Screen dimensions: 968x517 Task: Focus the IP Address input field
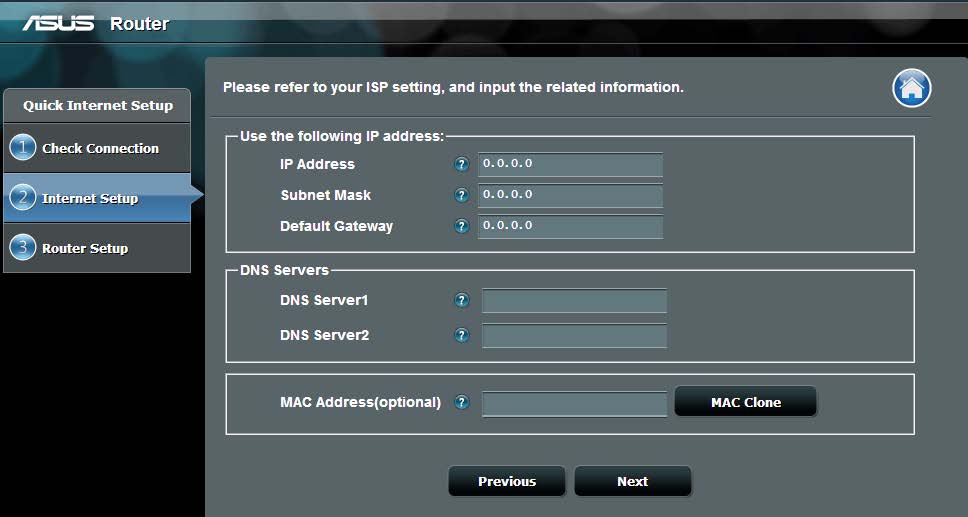[x=570, y=164]
